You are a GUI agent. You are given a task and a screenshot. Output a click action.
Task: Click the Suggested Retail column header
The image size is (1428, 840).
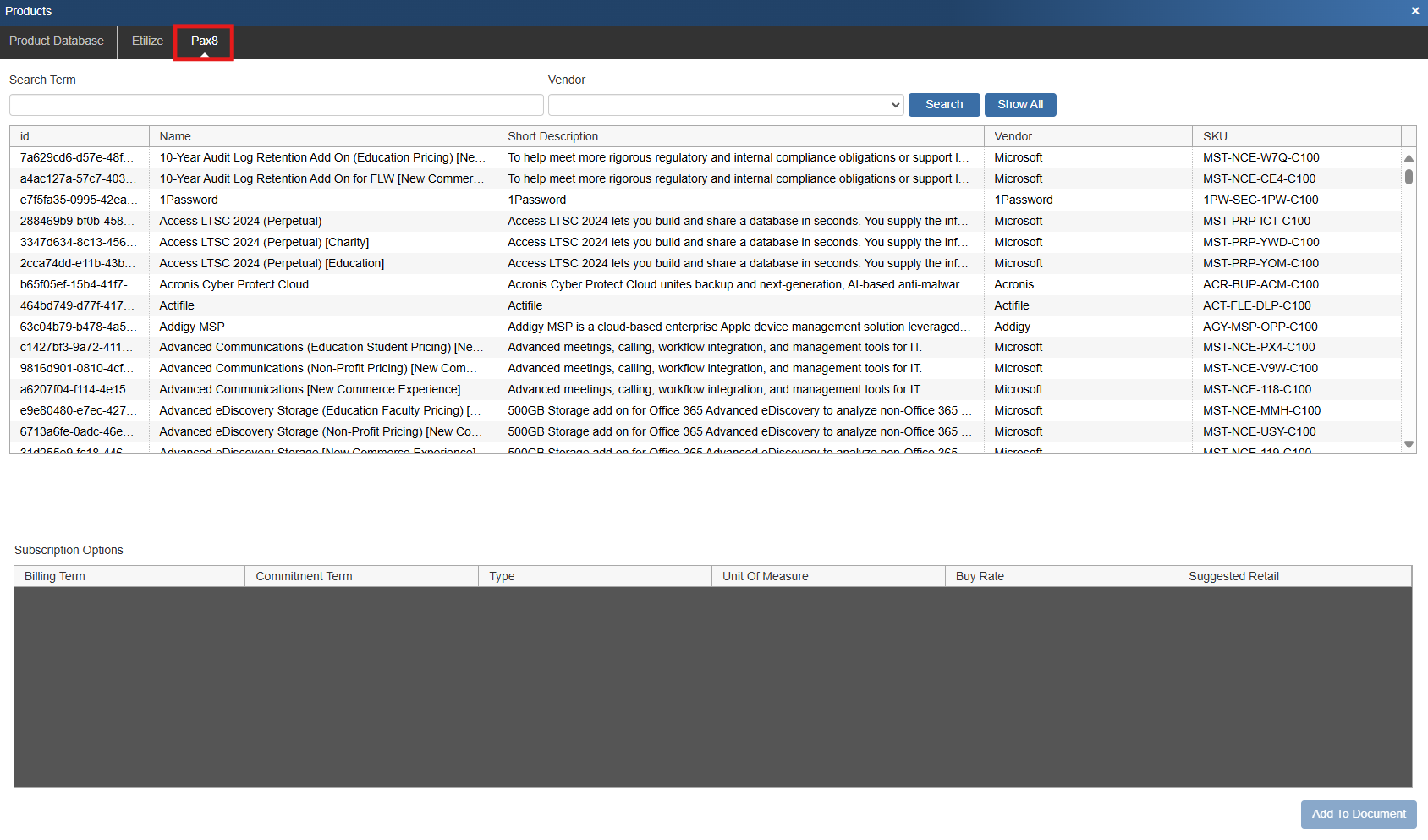coord(1293,577)
